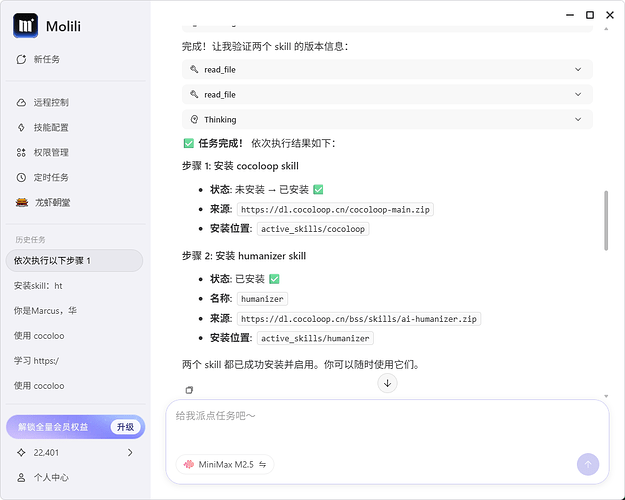Click the cocoloop-main.zip source URL
The image size is (625, 500).
(x=335, y=209)
